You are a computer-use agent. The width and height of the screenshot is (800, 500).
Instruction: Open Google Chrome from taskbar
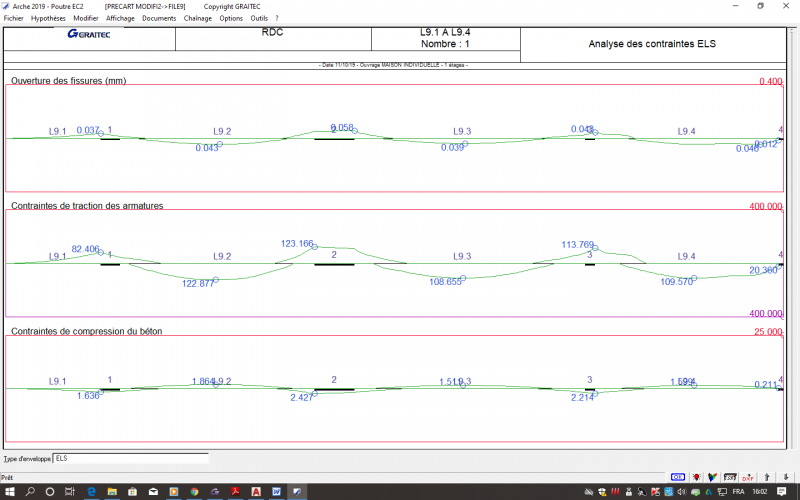coord(194,492)
